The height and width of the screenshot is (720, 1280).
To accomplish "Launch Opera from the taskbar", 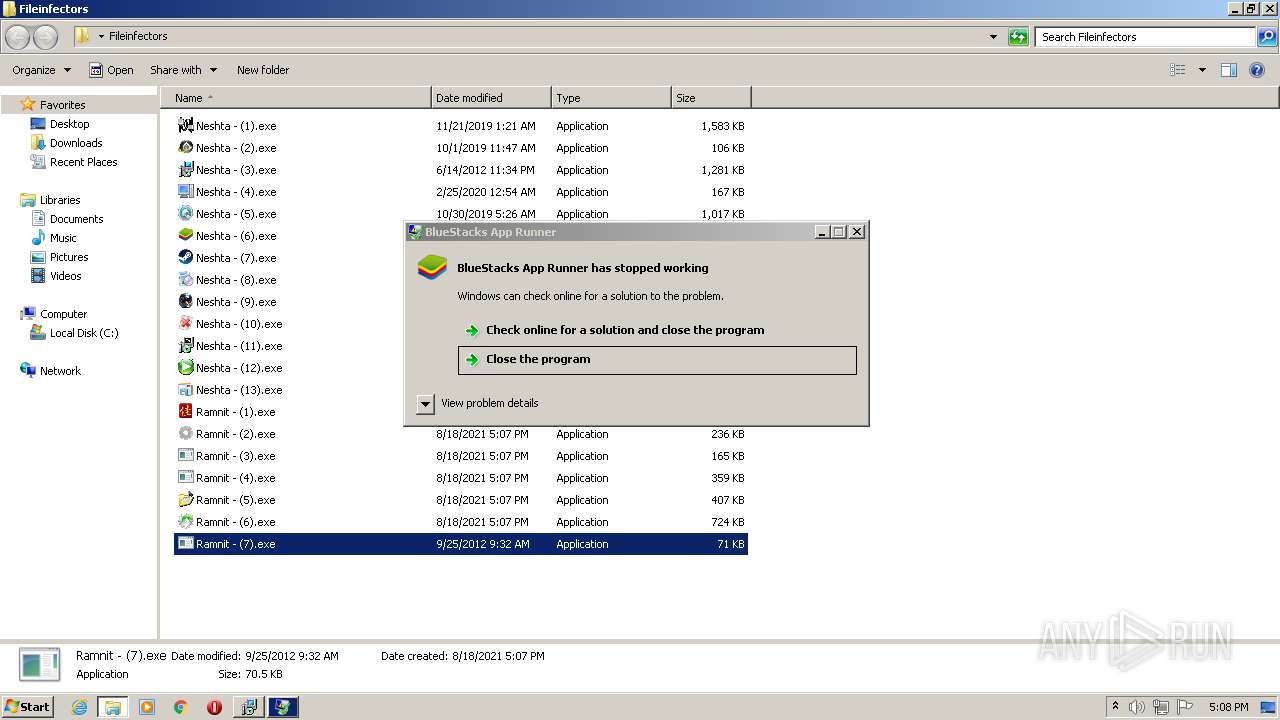I will tap(214, 707).
